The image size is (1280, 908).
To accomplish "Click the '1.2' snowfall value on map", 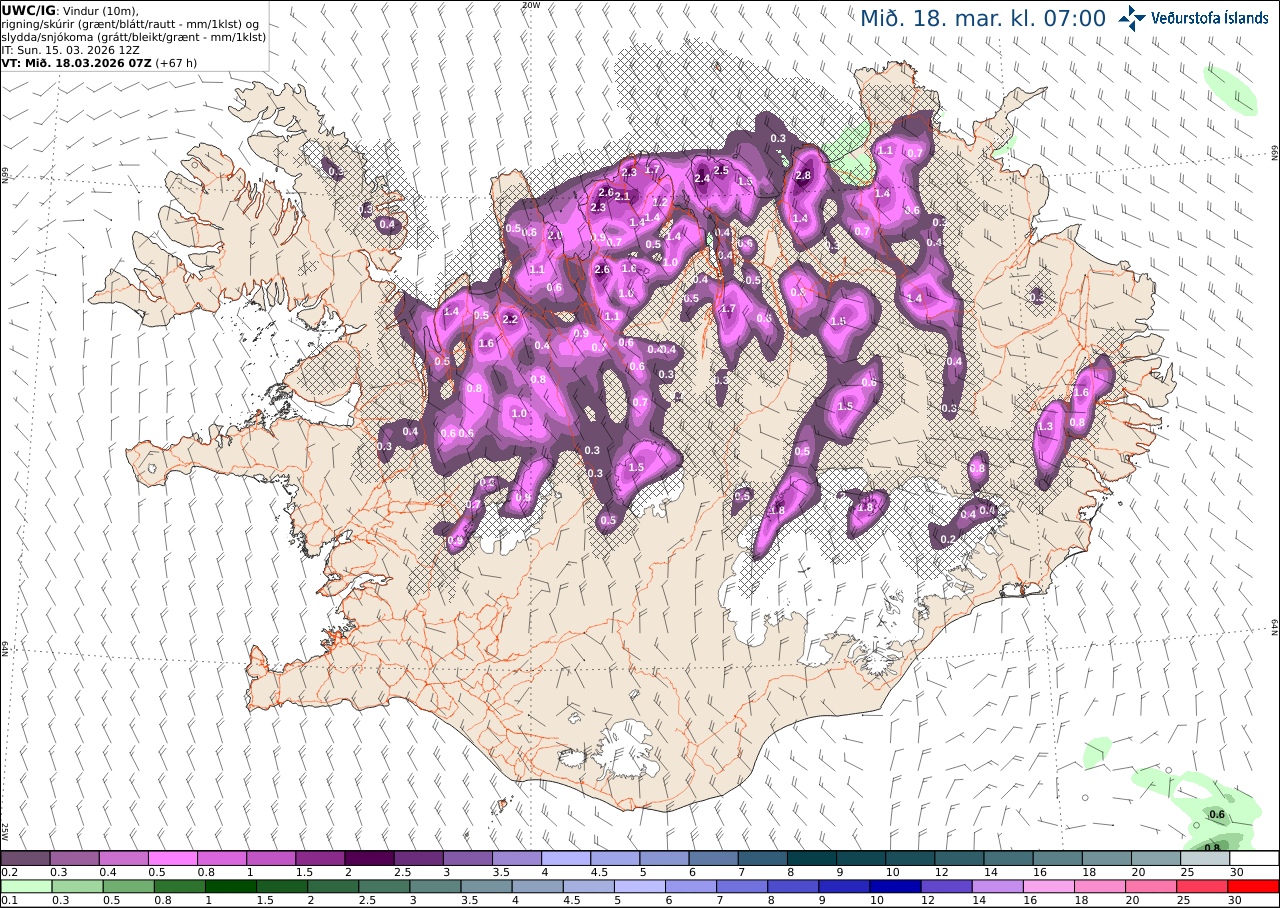I will pos(659,202).
